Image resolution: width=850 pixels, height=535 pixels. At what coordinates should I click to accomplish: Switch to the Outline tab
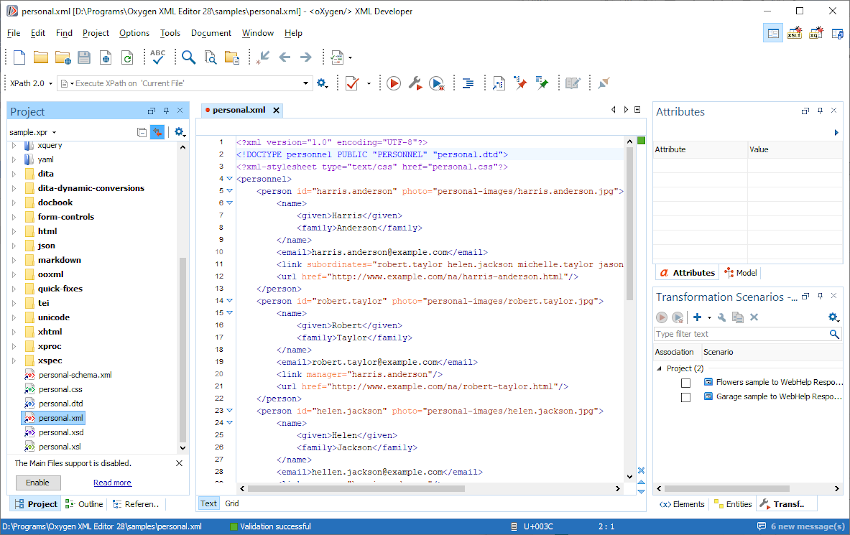tap(84, 504)
